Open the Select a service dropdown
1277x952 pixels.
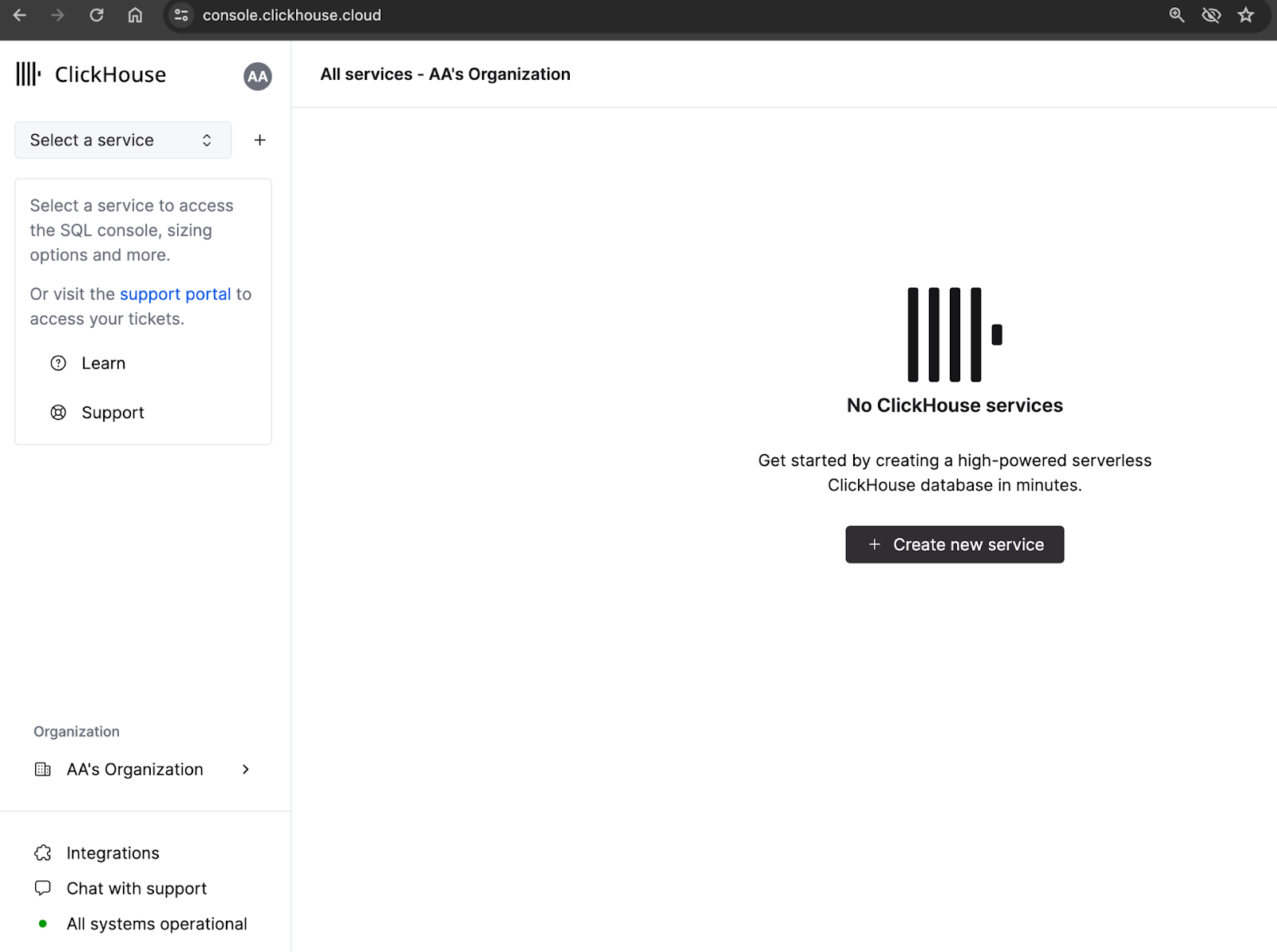tap(122, 140)
